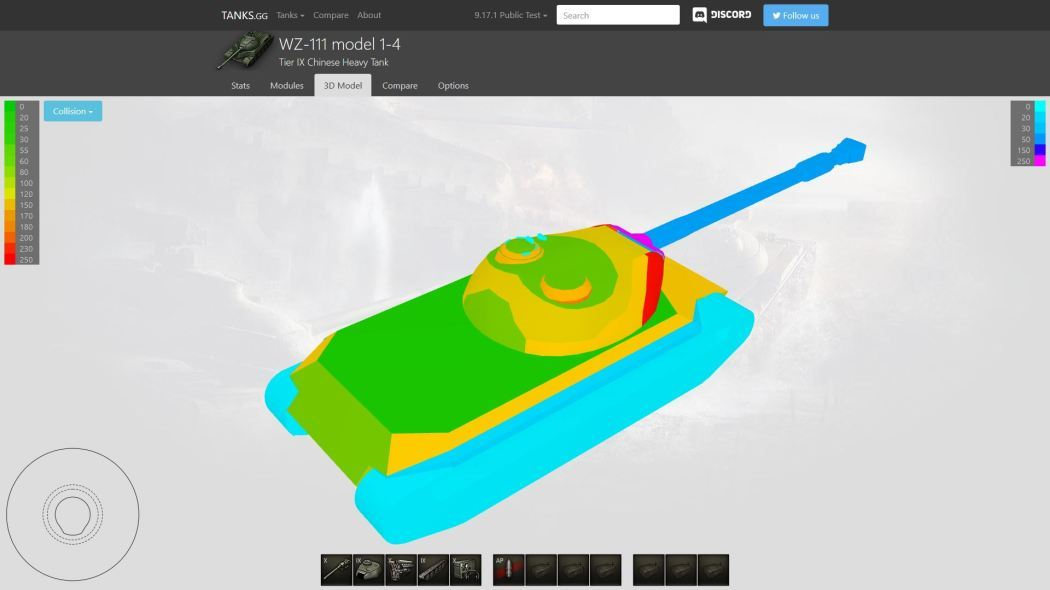Viewport: 1050px width, 590px height.
Task: Select the tier IX turret module icon
Action: [x=368, y=570]
